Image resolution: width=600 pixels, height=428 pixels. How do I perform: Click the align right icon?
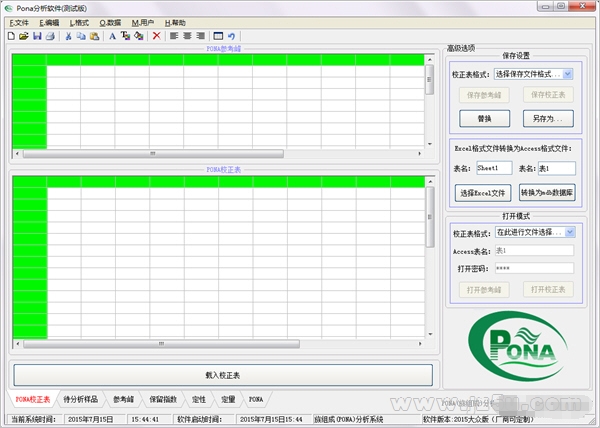point(201,36)
